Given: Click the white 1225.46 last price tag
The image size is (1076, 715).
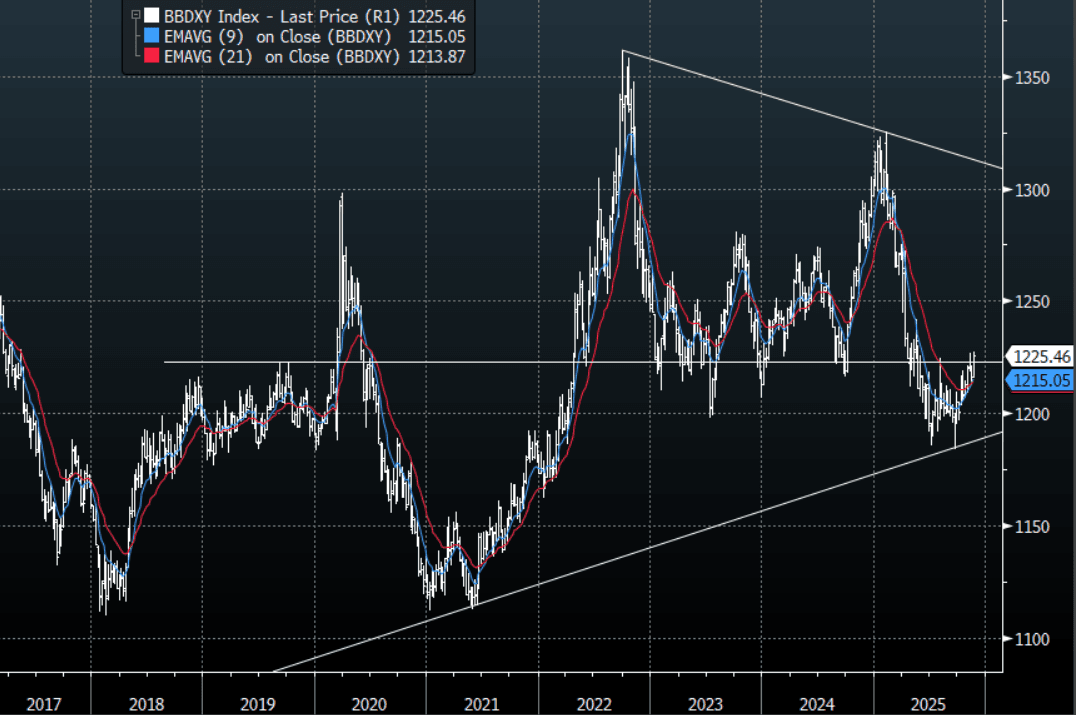Looking at the screenshot, I should click(x=1042, y=356).
